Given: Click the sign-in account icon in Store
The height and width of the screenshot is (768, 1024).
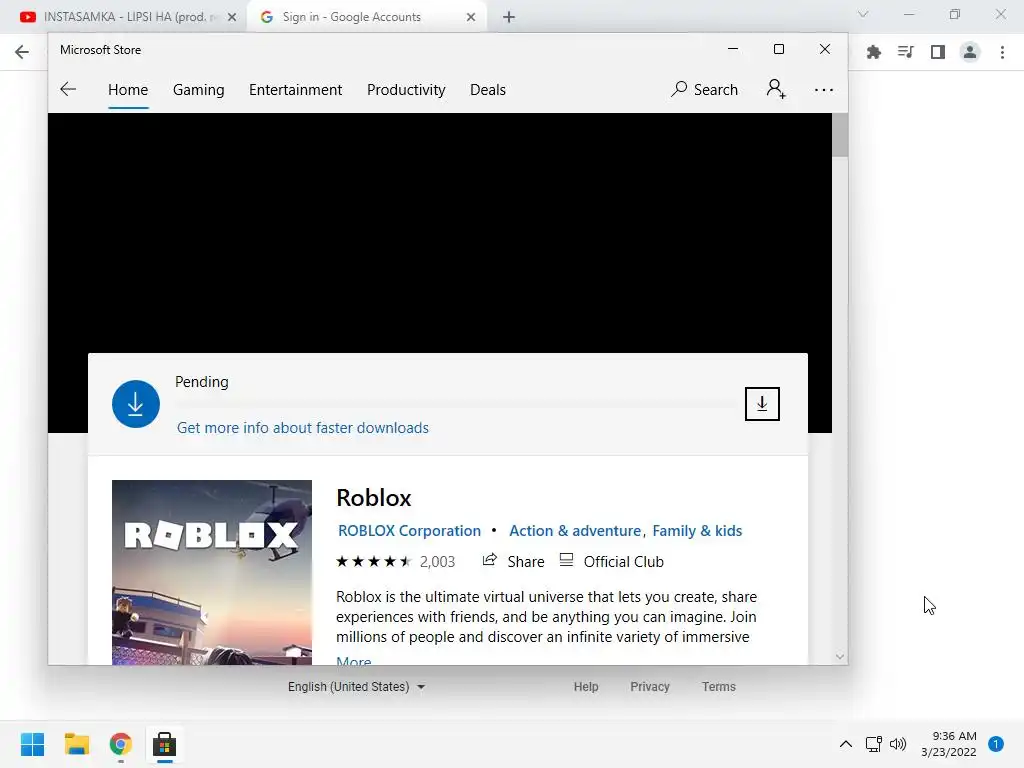Looking at the screenshot, I should coord(776,89).
